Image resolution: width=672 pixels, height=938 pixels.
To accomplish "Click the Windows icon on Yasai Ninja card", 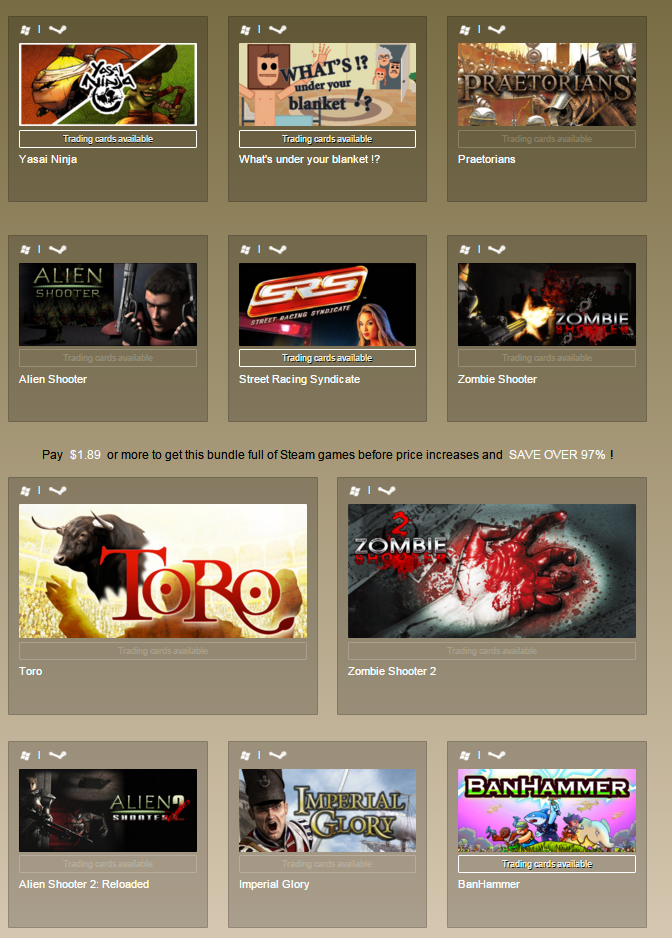I will (25, 29).
